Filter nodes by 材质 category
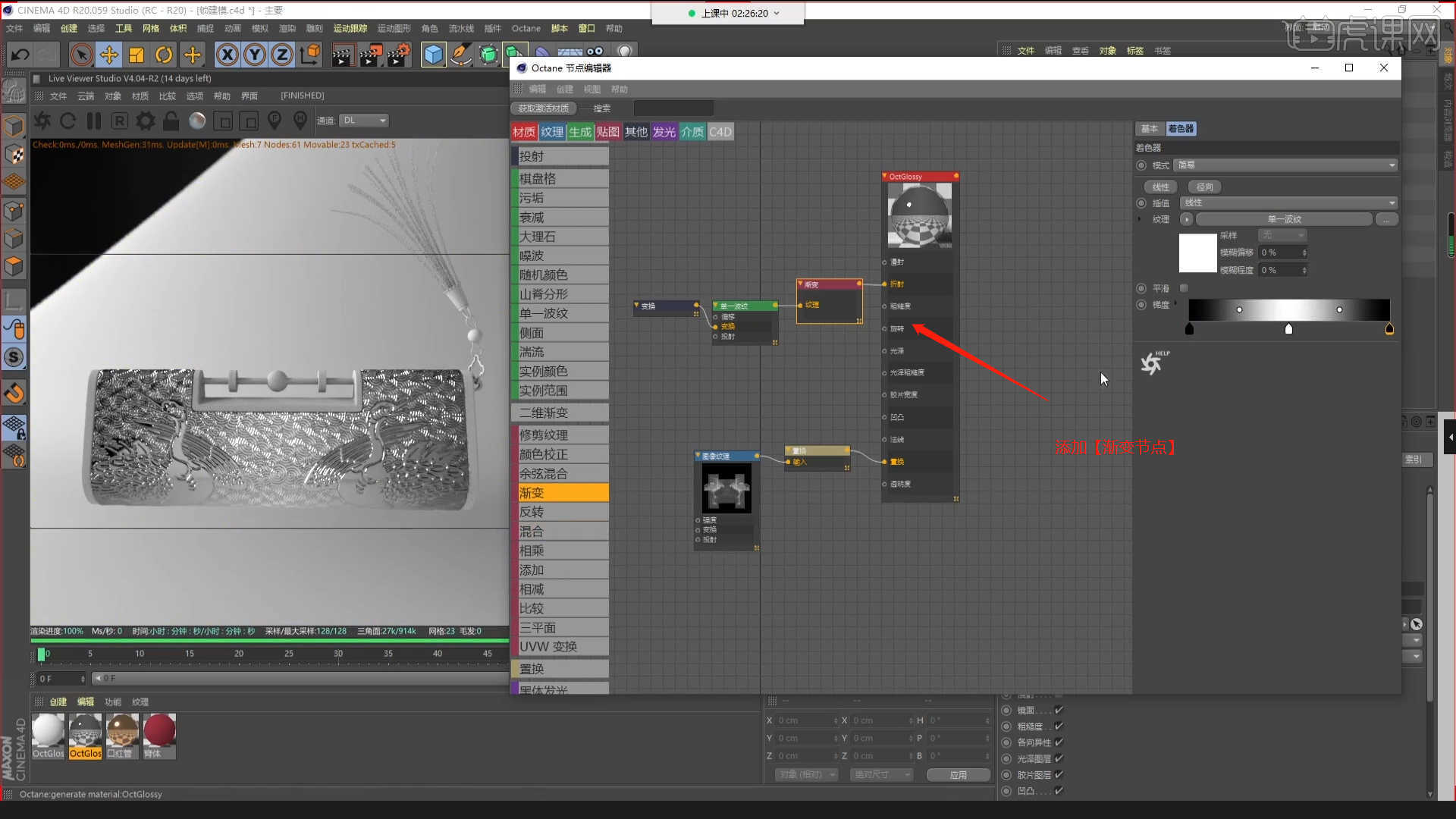This screenshot has width=1456, height=819. [524, 132]
